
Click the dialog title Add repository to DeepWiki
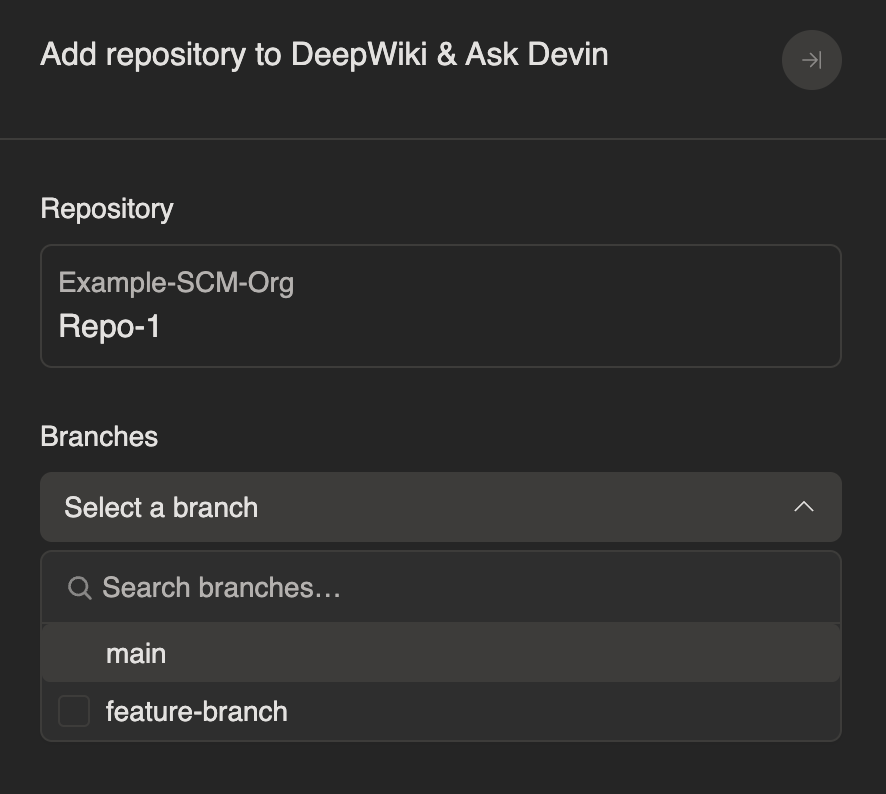(x=323, y=54)
